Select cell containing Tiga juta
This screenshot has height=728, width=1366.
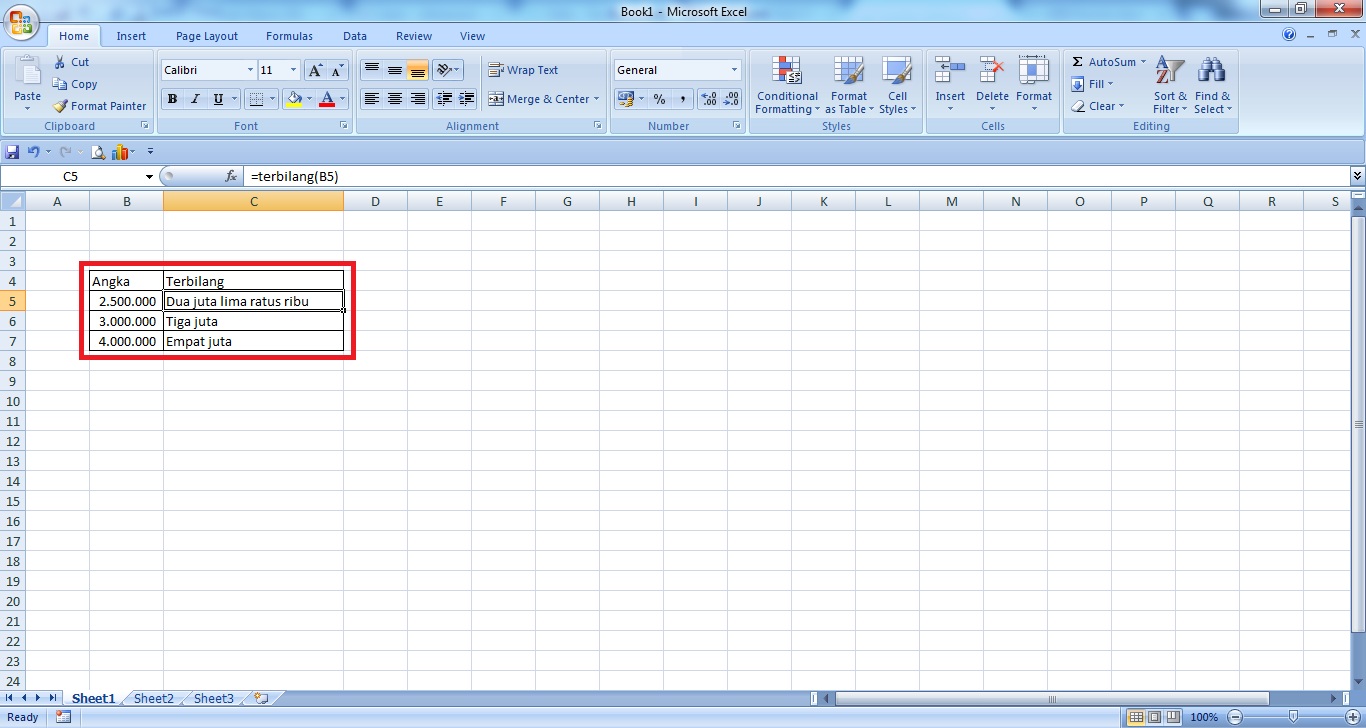(253, 321)
